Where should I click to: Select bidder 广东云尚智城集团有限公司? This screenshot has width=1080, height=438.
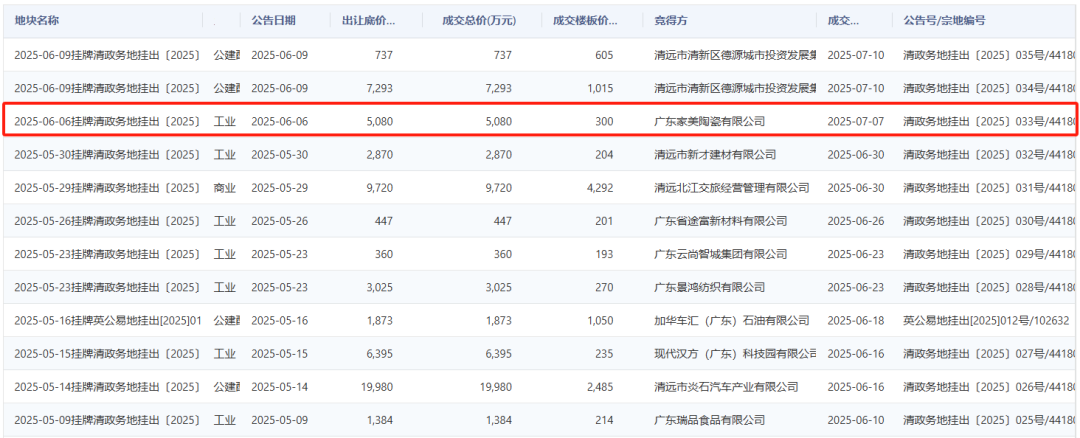pos(720,254)
